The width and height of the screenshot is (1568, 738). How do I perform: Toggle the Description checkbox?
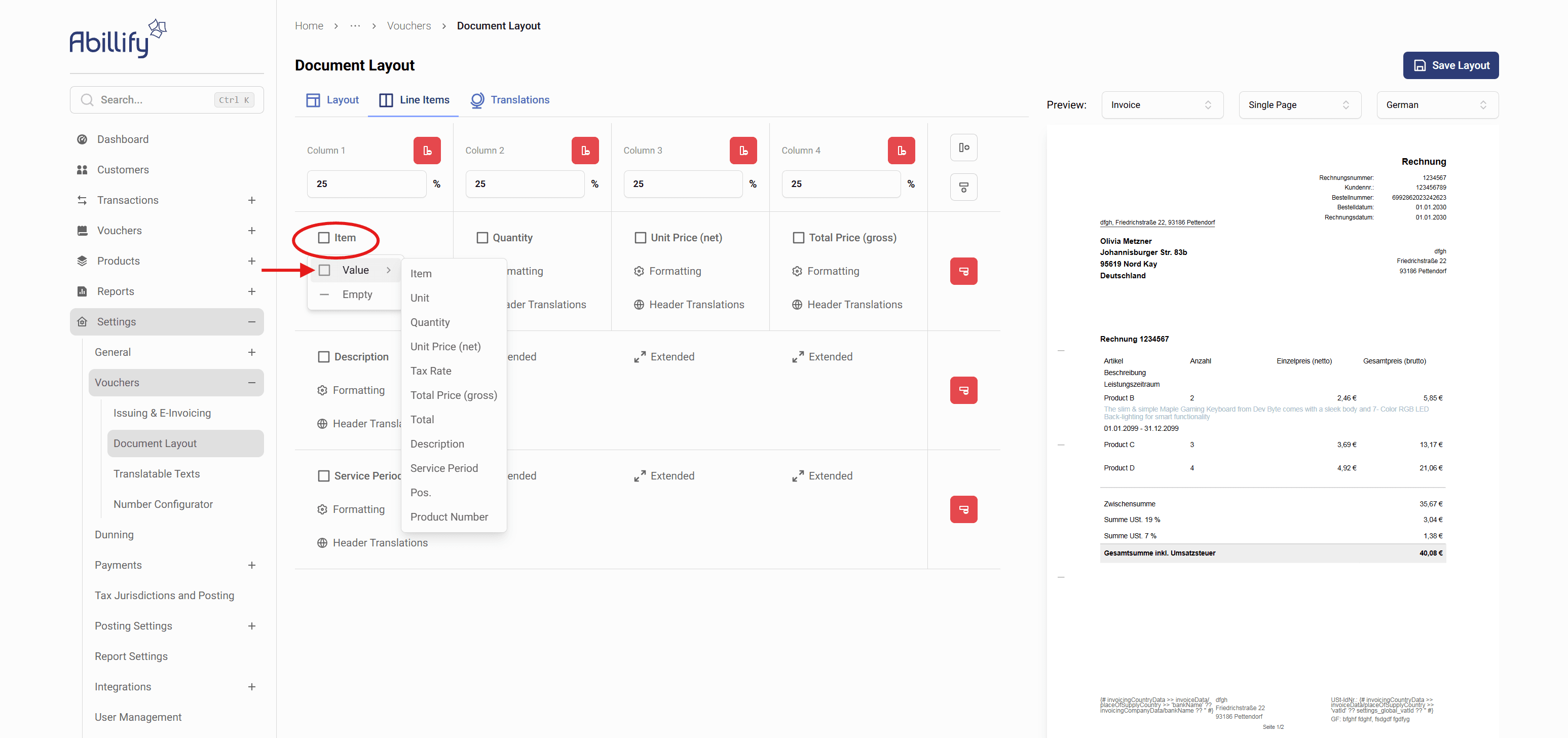pyautogui.click(x=323, y=357)
